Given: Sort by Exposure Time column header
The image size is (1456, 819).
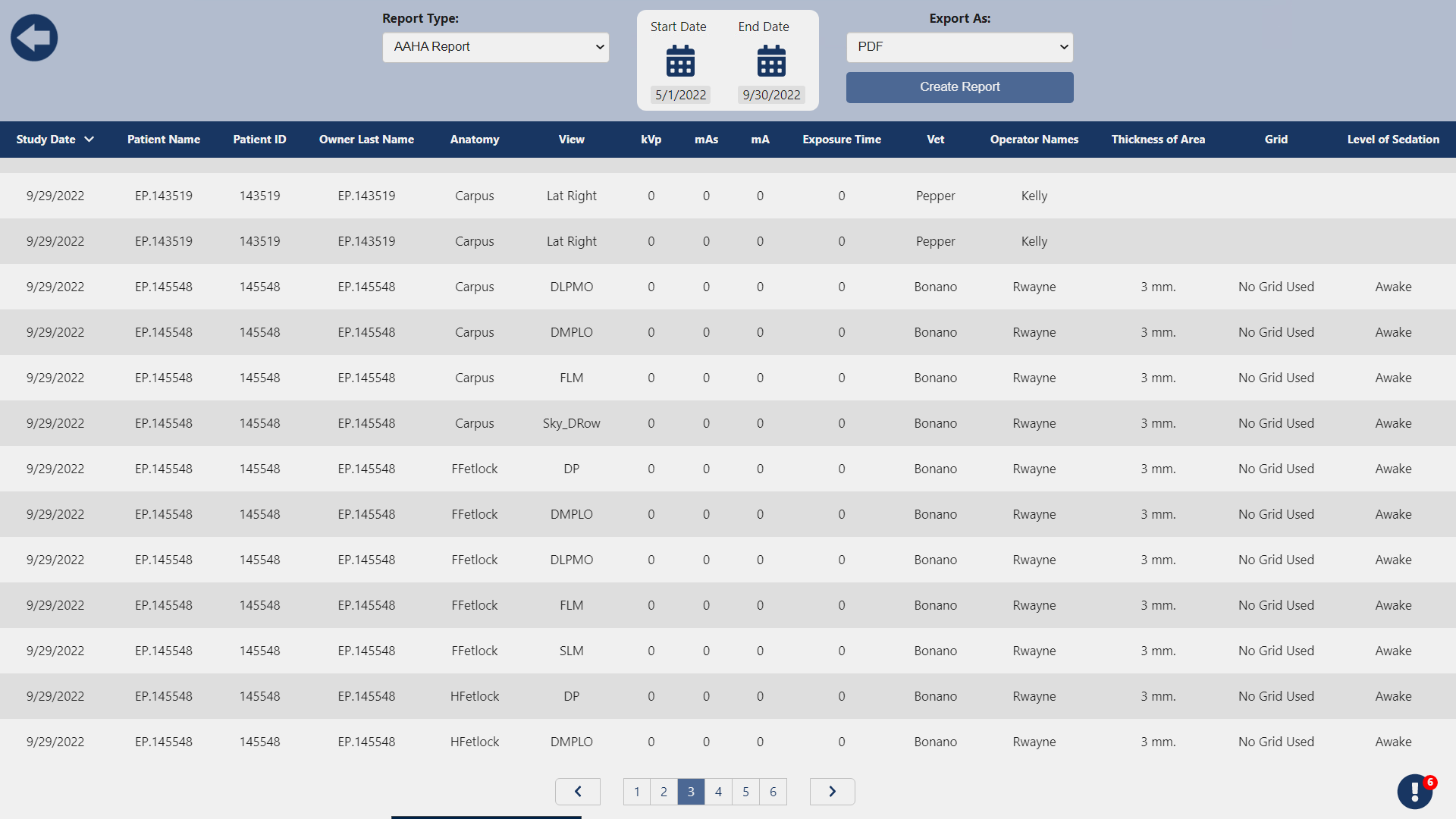Looking at the screenshot, I should [842, 140].
